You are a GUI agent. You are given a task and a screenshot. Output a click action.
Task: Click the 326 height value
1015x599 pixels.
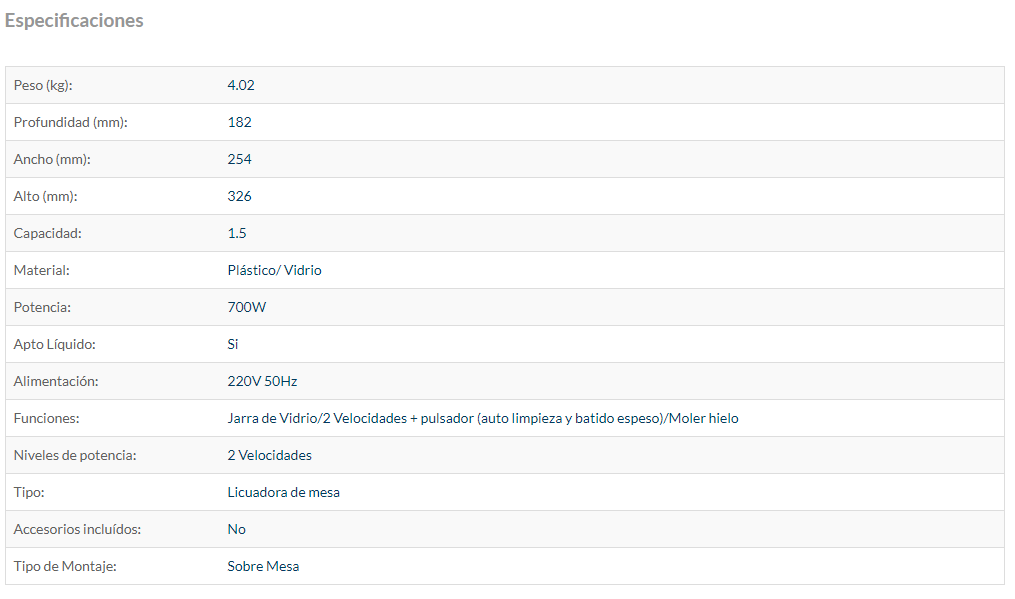pos(240,196)
